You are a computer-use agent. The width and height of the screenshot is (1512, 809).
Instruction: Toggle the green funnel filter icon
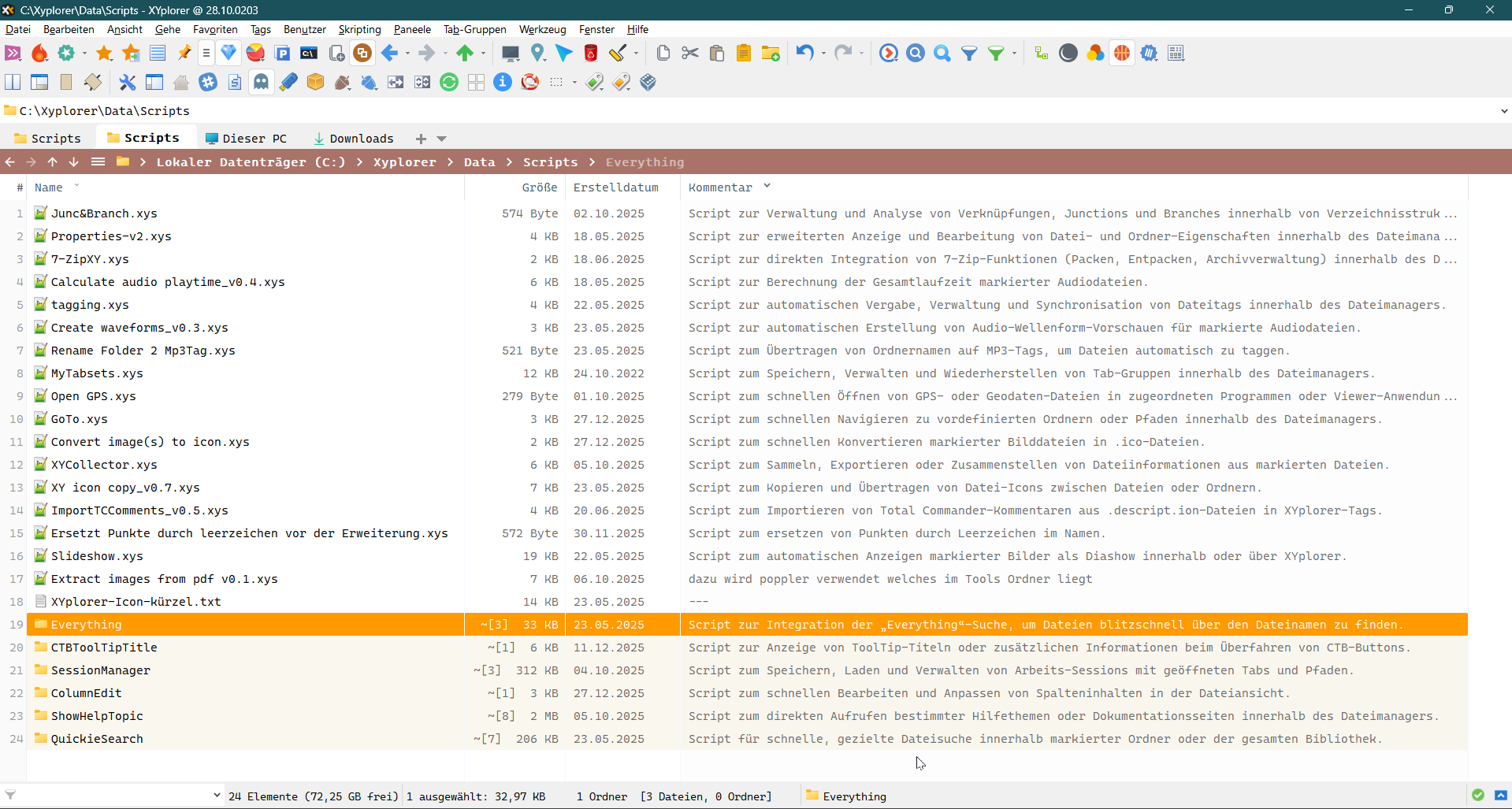[996, 54]
